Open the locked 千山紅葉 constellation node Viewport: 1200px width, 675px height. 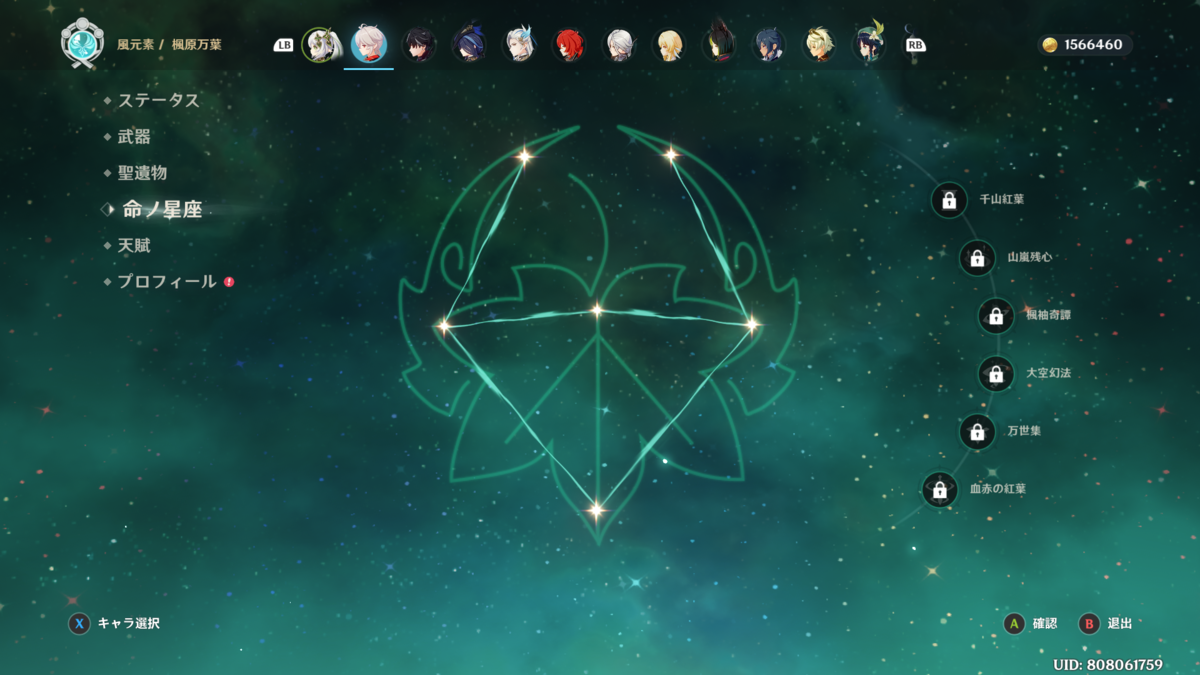pos(949,200)
